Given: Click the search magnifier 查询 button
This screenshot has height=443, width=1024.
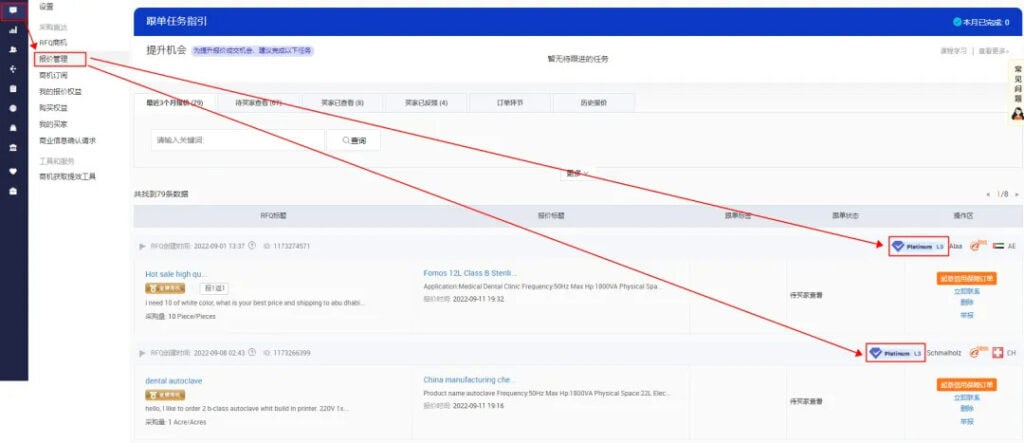Looking at the screenshot, I should coord(353,141).
